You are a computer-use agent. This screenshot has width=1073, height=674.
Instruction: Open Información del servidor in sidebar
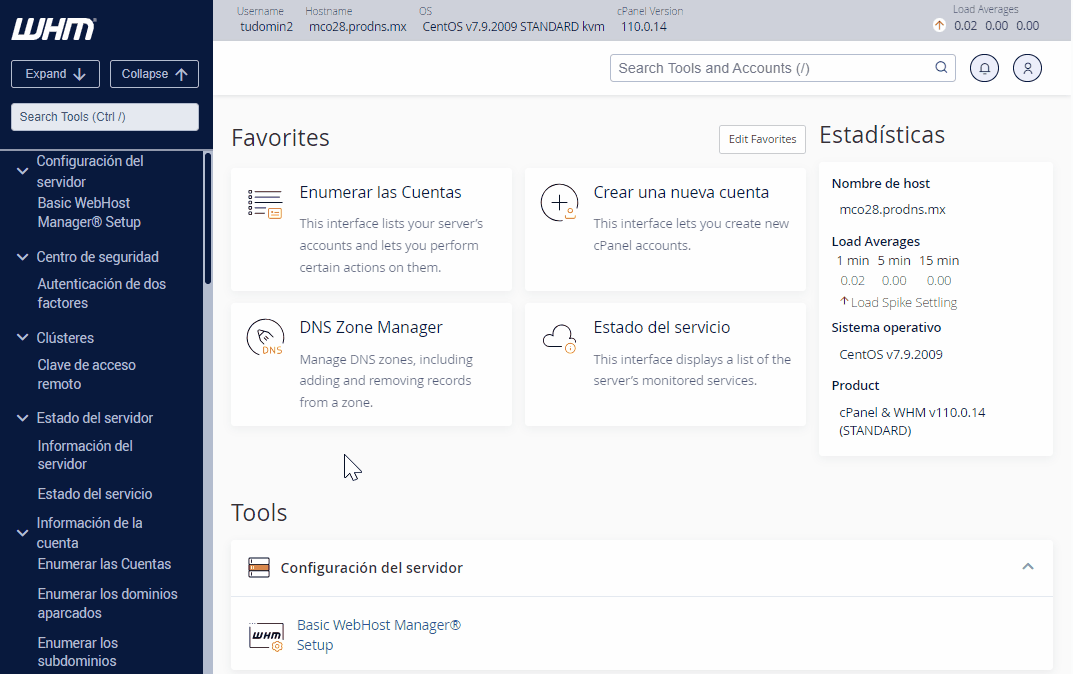click(85, 455)
